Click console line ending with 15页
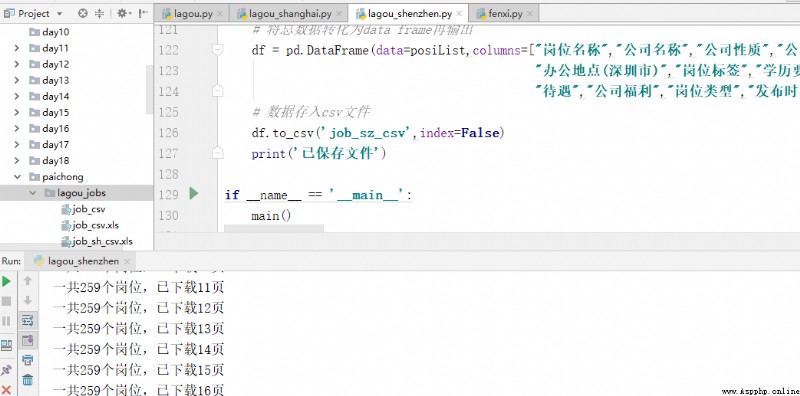Screen dimensions: 800x396 point(138,369)
